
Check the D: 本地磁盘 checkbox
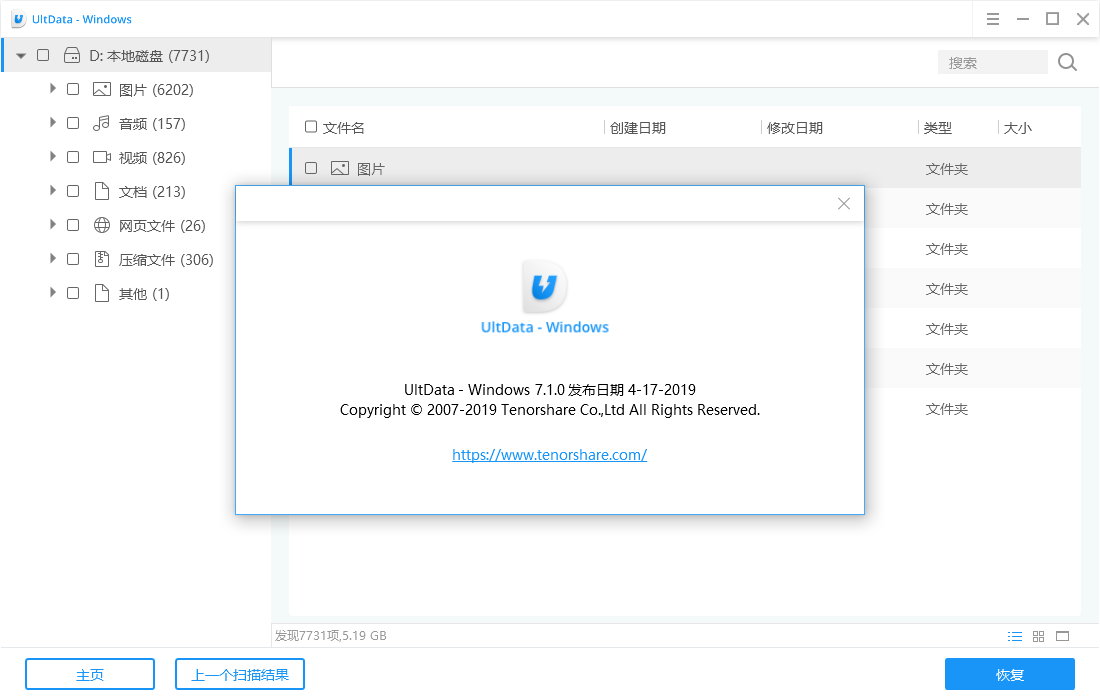point(43,55)
